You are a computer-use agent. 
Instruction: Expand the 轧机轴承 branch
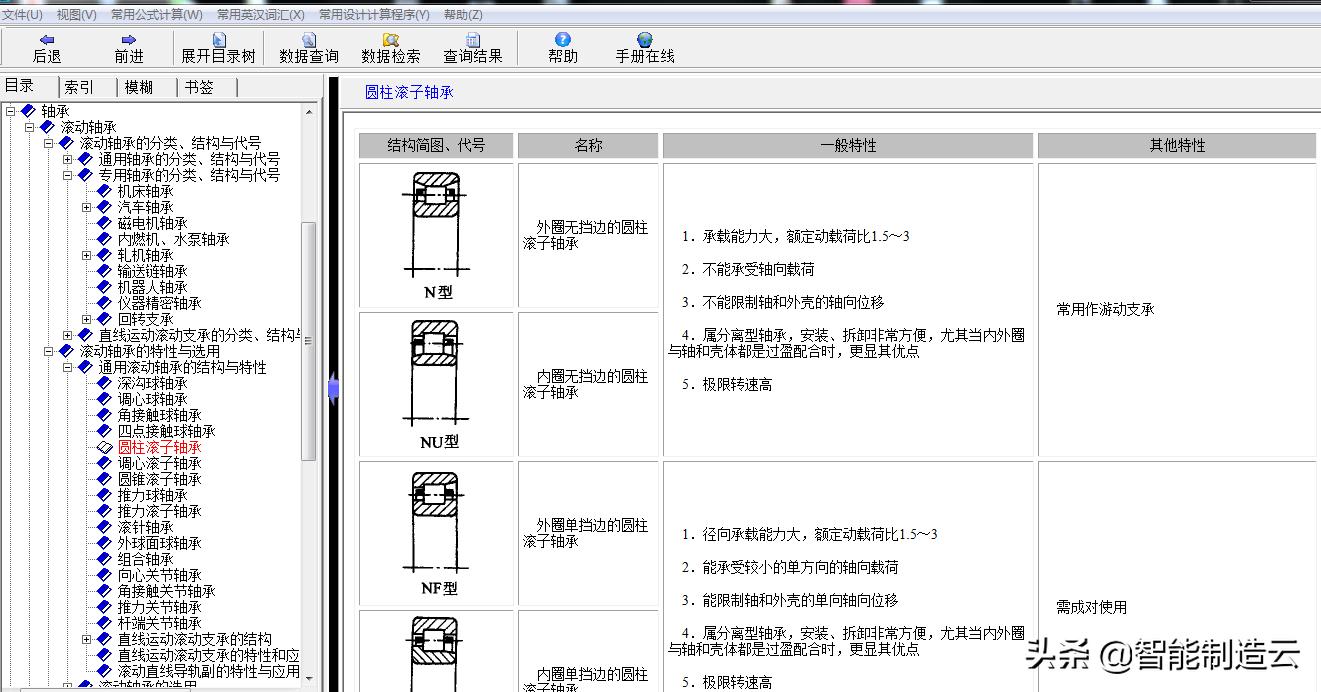88,254
